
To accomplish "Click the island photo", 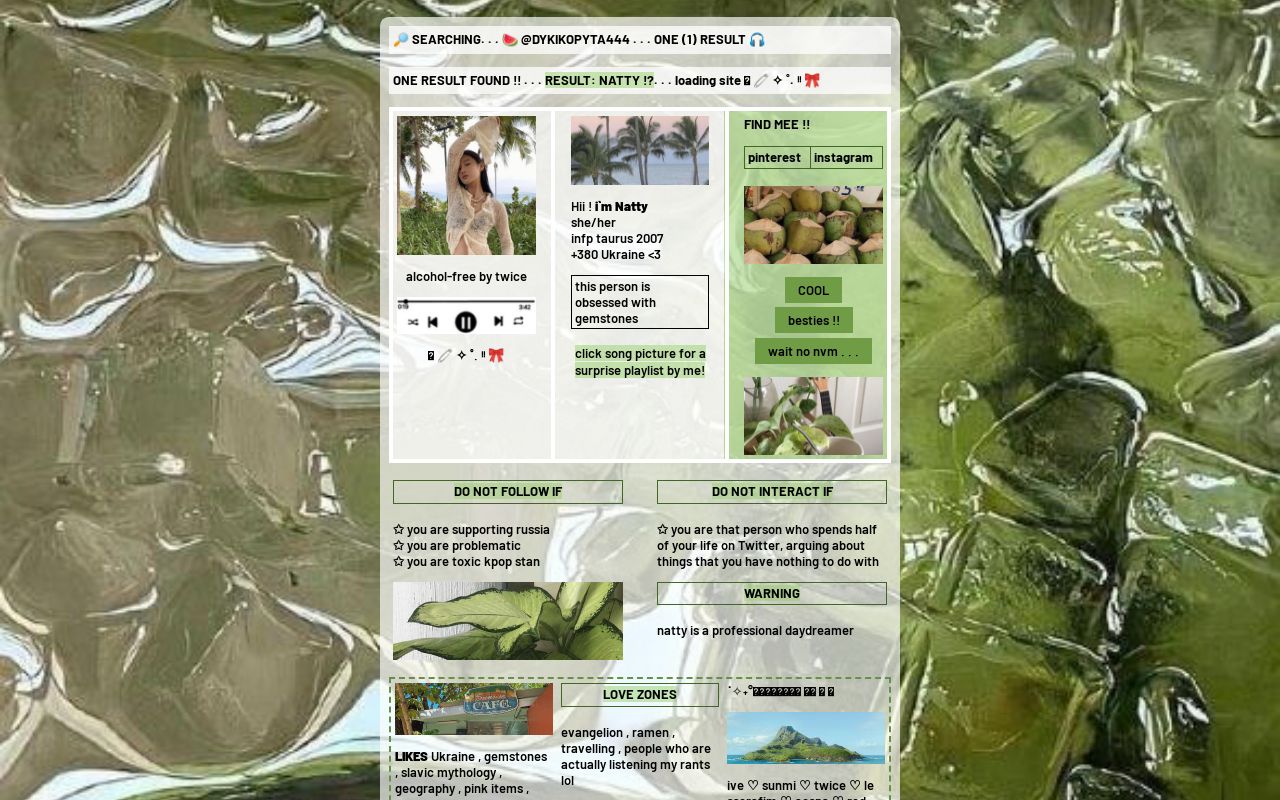I will (x=806, y=738).
